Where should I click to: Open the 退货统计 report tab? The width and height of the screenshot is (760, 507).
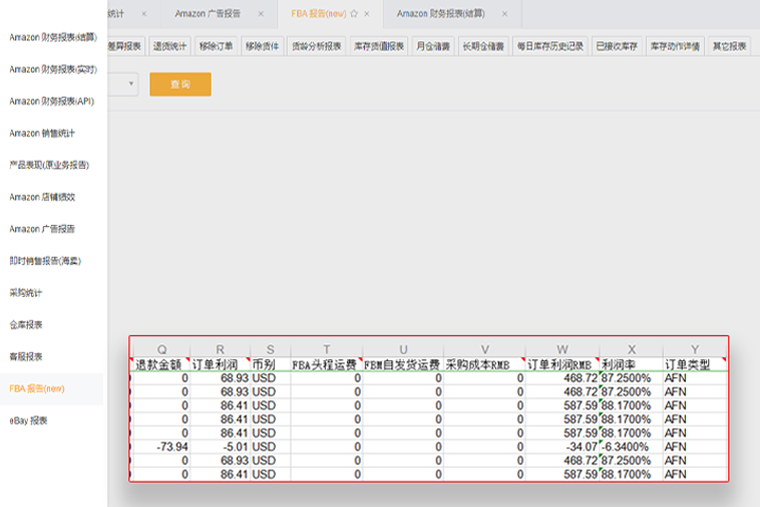point(172,46)
